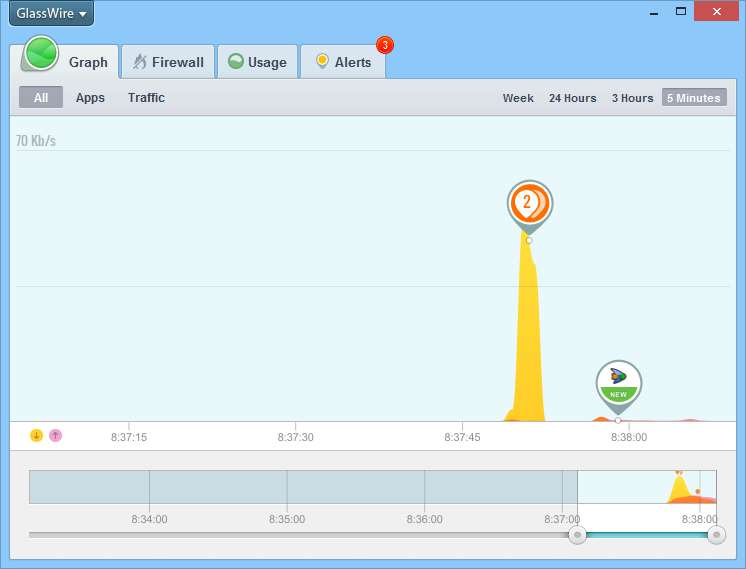Set time range to Week
This screenshot has height=569, width=746.
[518, 98]
